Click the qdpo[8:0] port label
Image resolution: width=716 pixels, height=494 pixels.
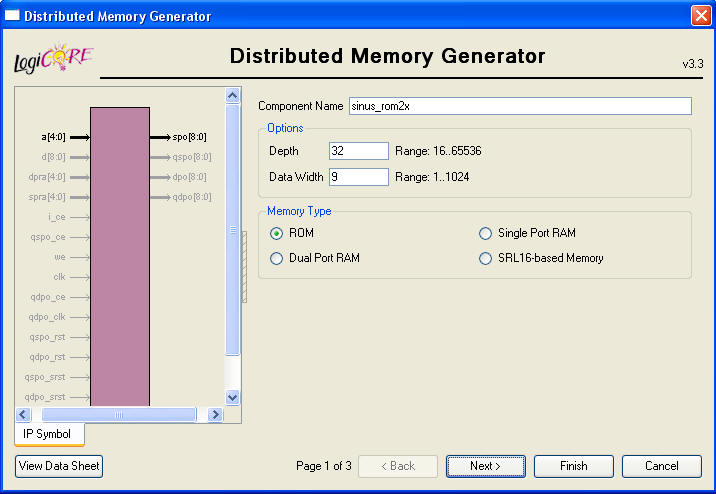click(192, 197)
